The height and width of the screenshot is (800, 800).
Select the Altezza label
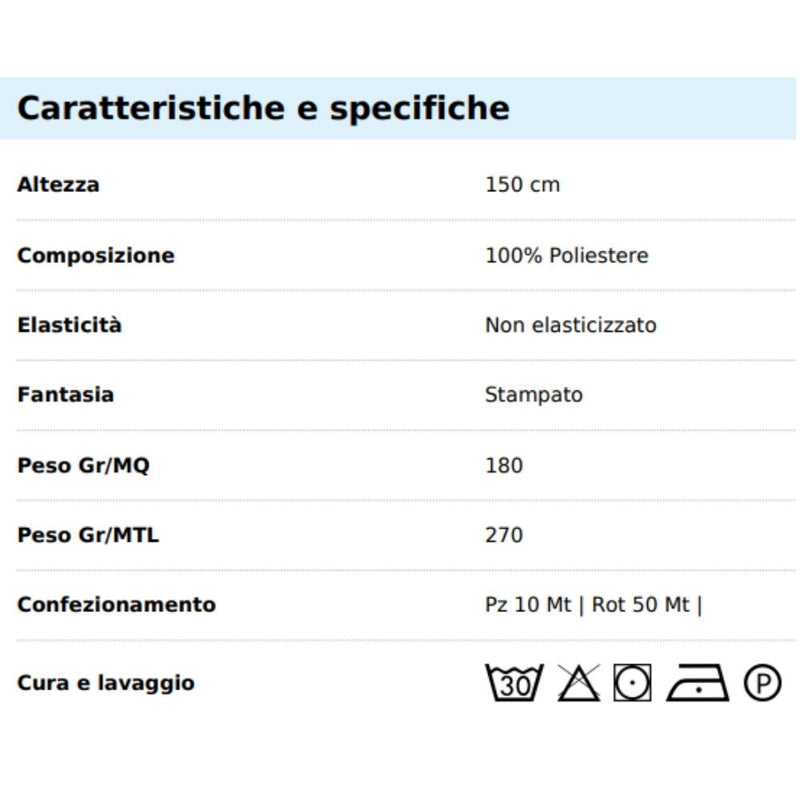point(58,184)
